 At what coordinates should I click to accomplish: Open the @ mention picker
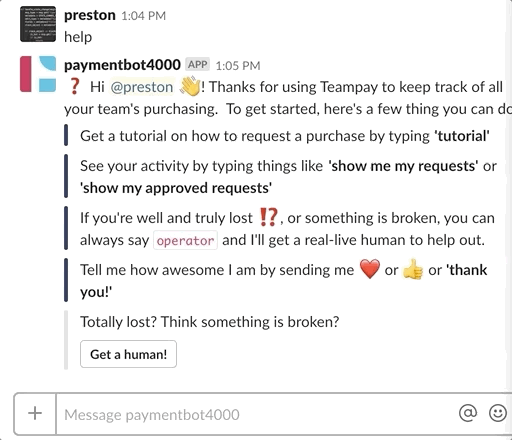tap(468, 413)
